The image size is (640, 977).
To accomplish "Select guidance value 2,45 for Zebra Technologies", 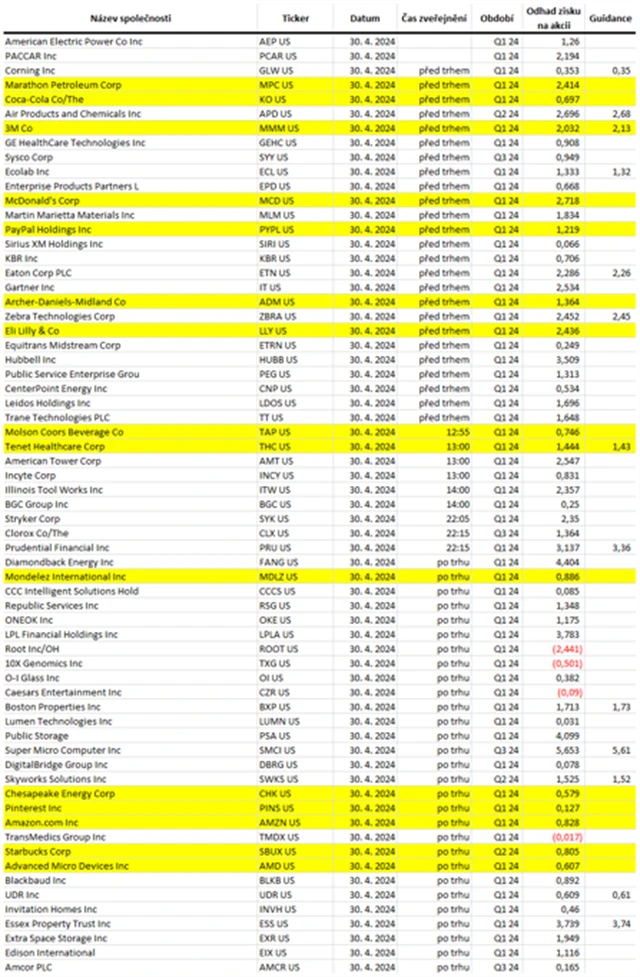I will [621, 317].
